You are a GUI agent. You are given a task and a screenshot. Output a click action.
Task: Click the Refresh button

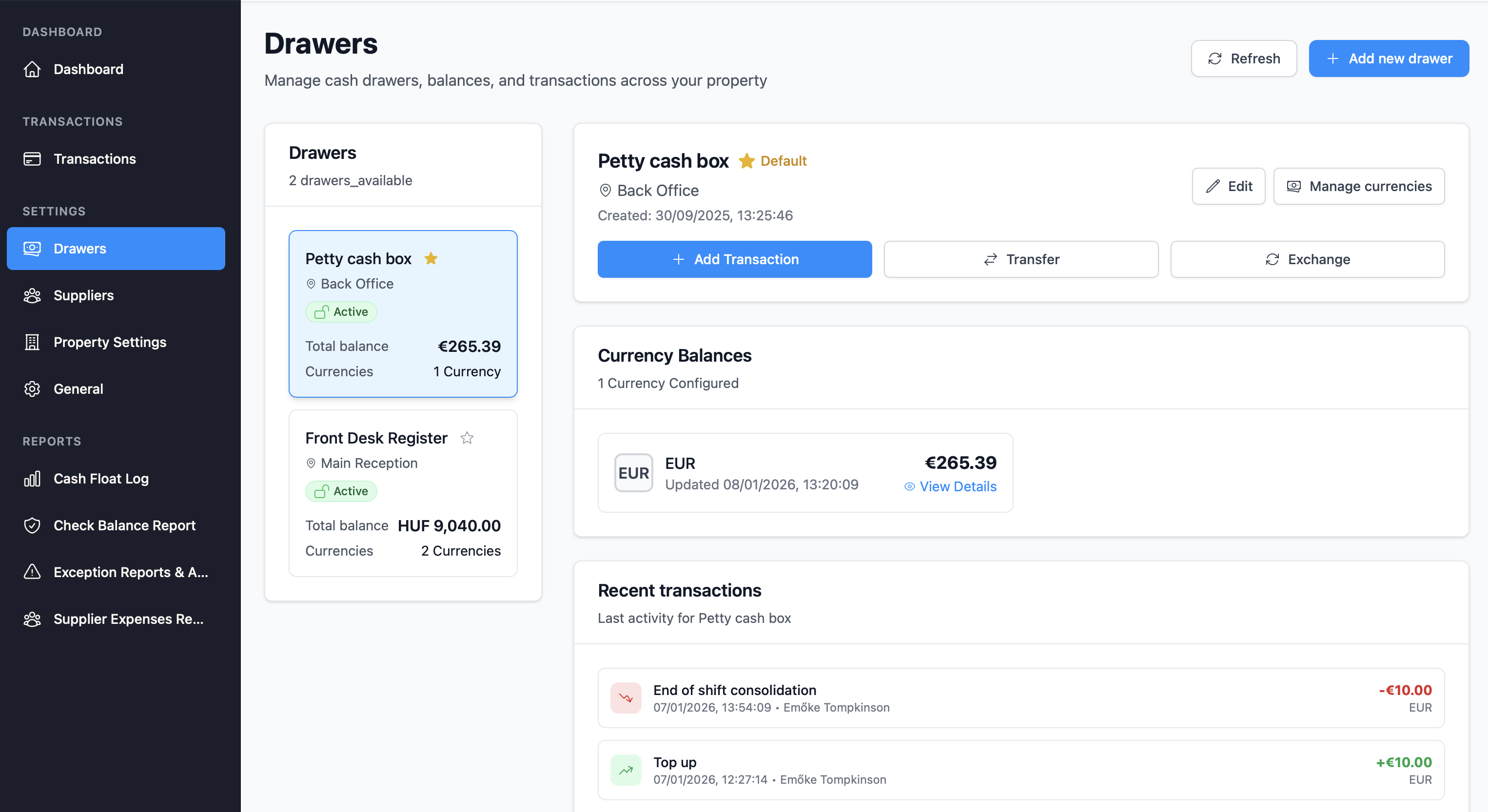coord(1244,58)
